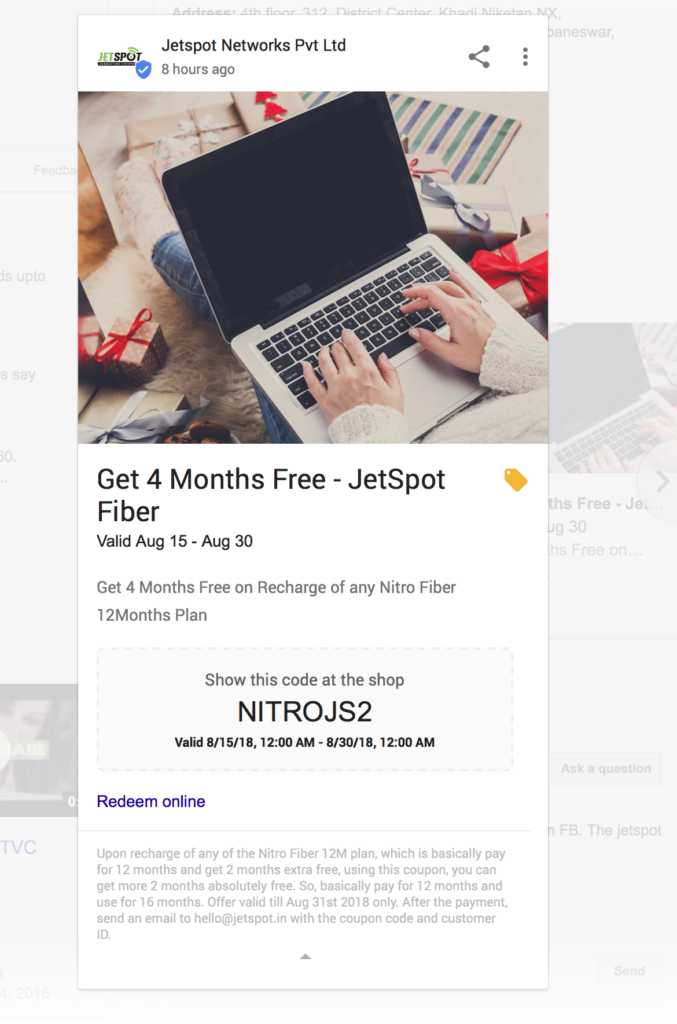Viewport: 677px width, 1024px height.
Task: Go to the next post with the right chevron
Action: tap(662, 482)
